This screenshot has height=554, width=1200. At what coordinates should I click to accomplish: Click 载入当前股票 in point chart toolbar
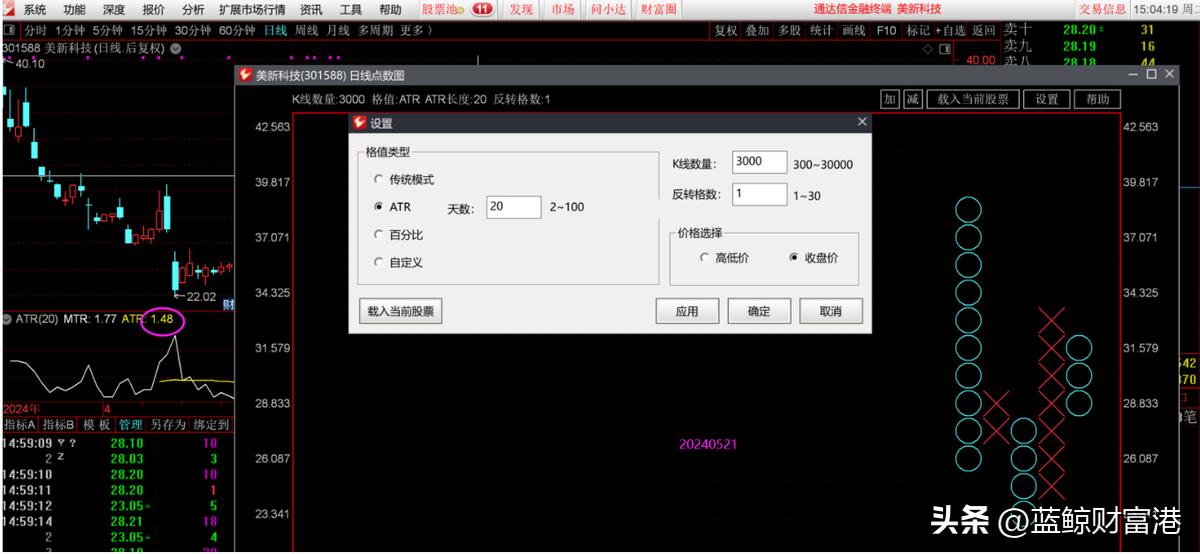coord(973,99)
